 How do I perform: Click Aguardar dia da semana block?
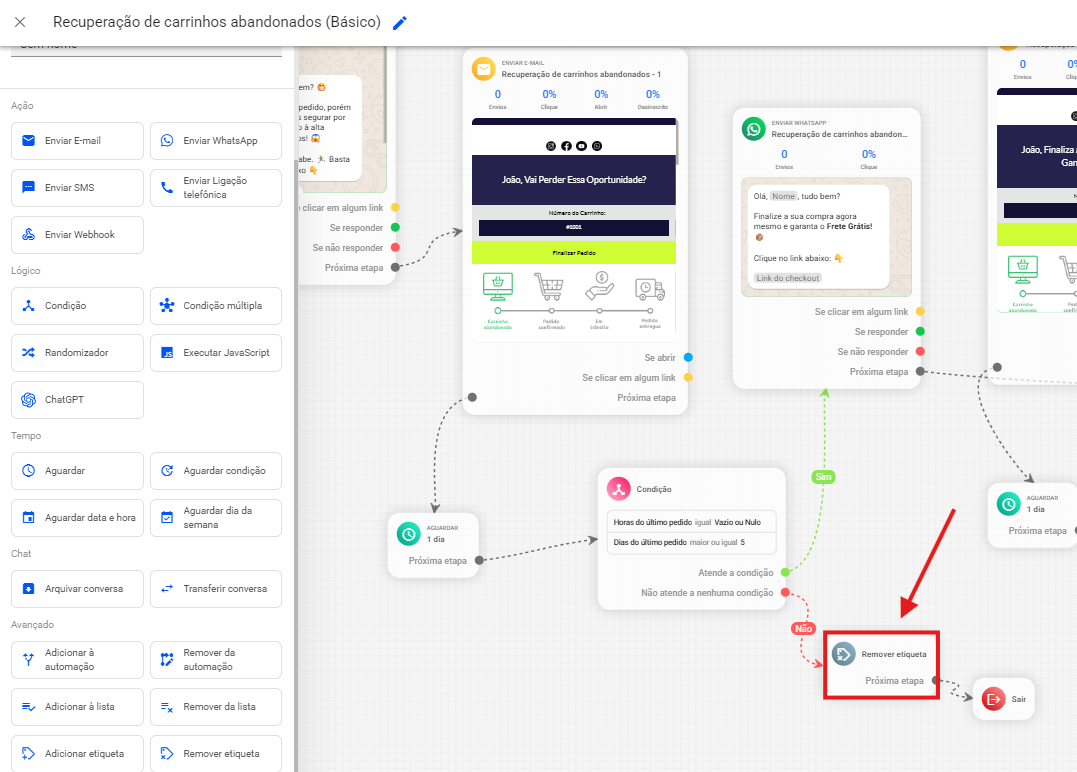216,518
